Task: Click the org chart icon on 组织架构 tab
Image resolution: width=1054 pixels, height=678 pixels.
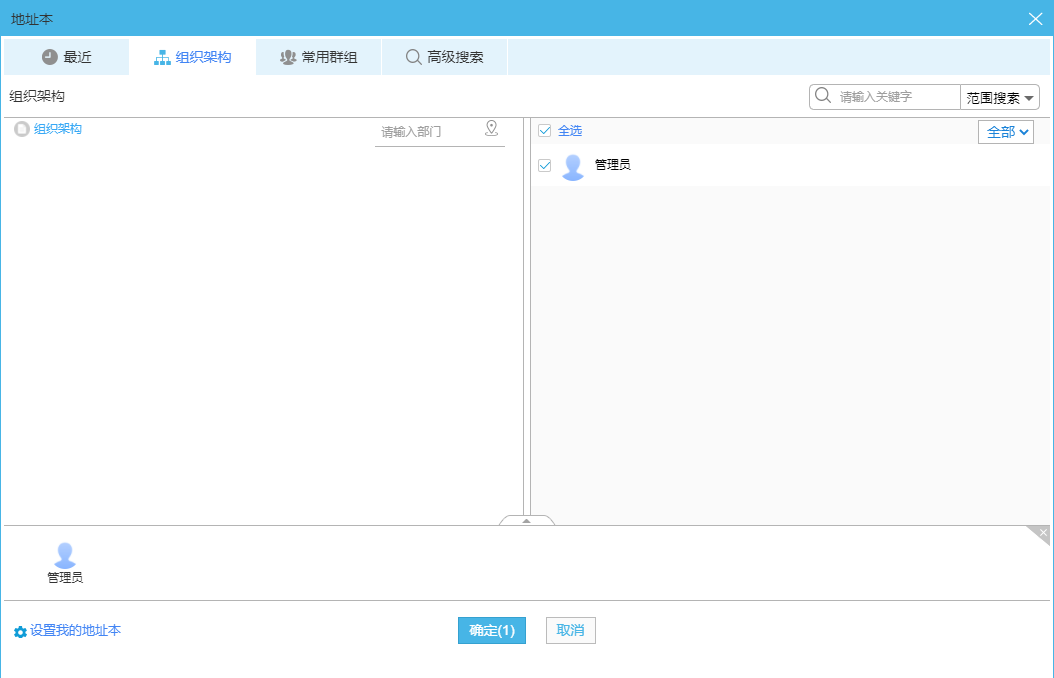Action: tap(162, 57)
